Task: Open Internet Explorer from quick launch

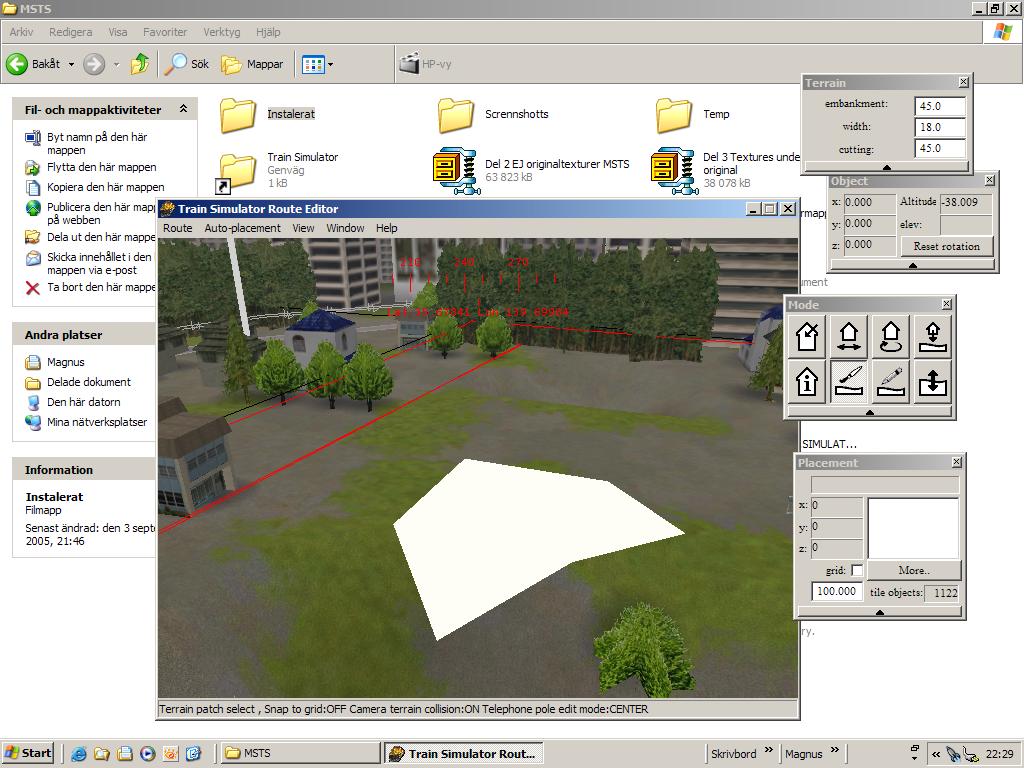Action: click(78, 754)
